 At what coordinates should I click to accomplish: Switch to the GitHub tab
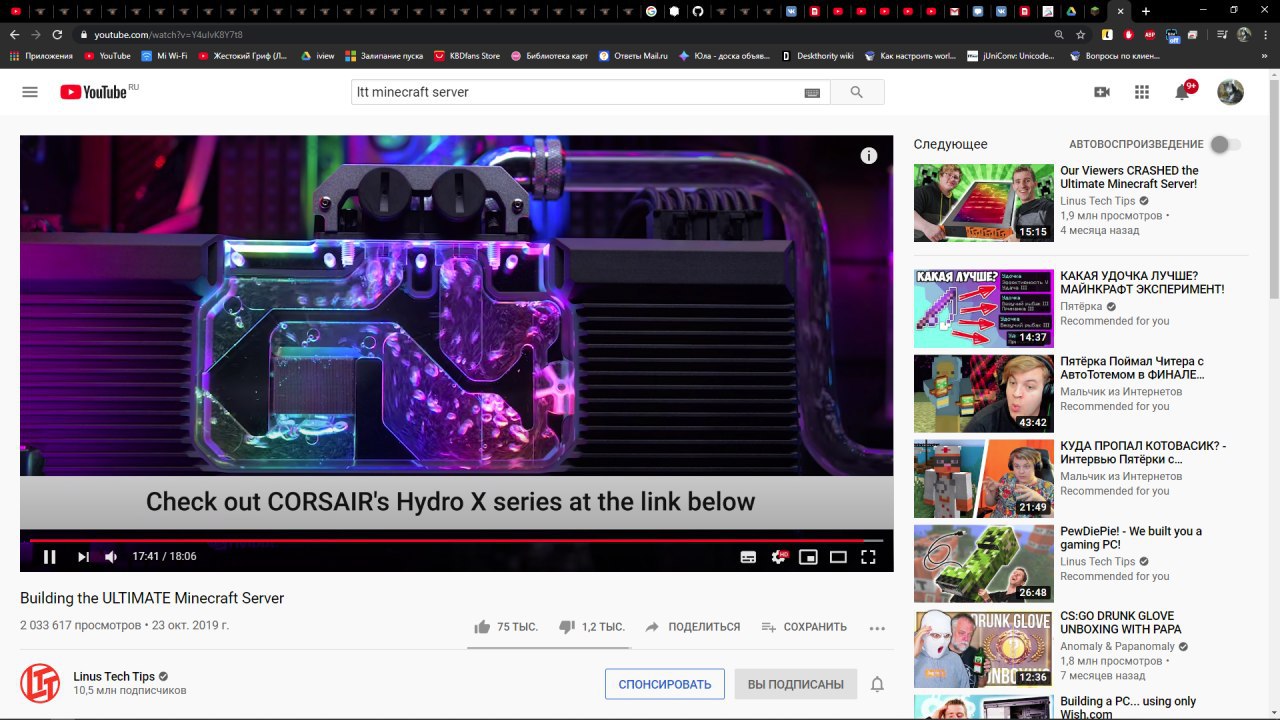(698, 11)
